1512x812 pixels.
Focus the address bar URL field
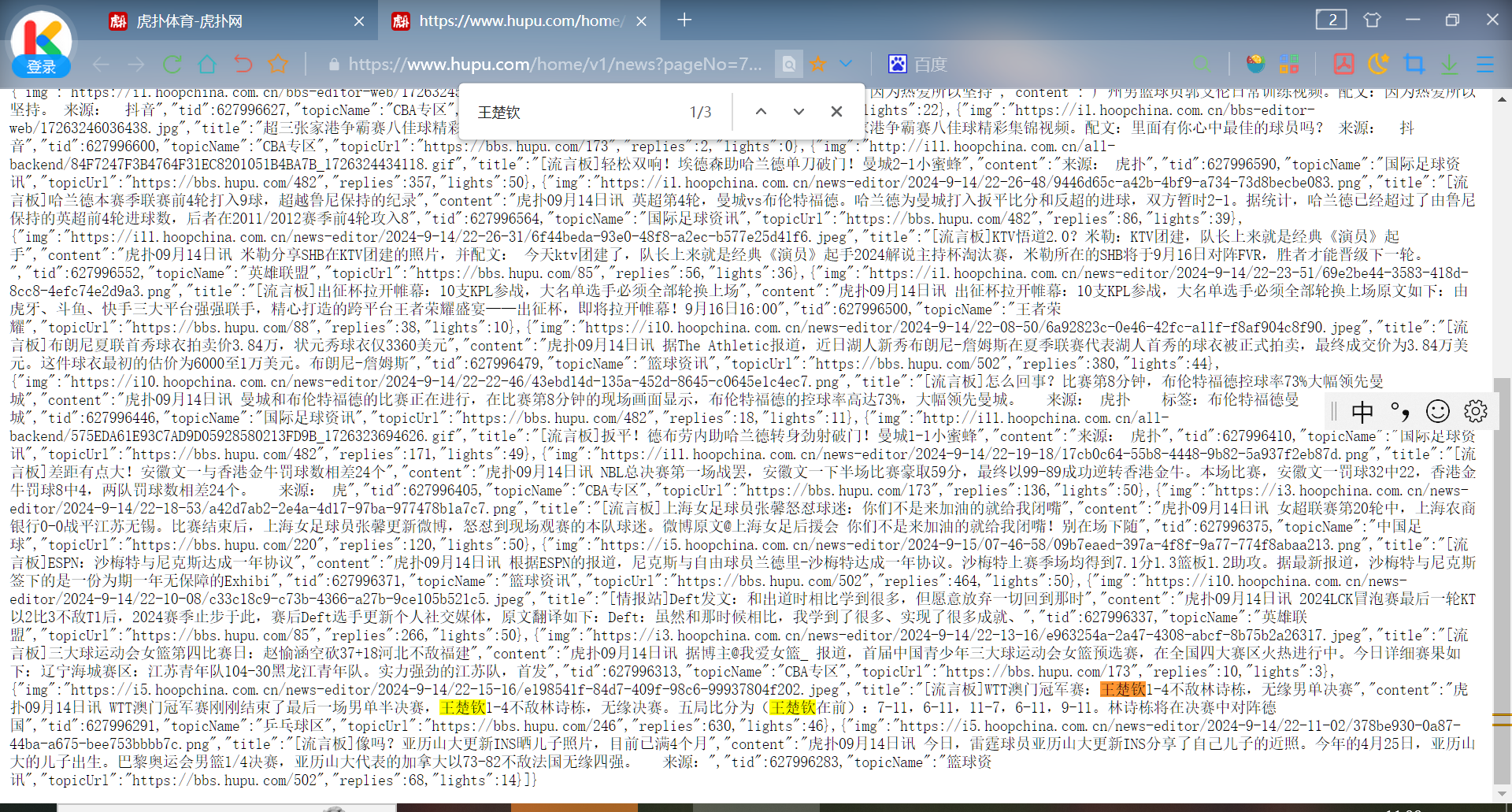(555, 65)
